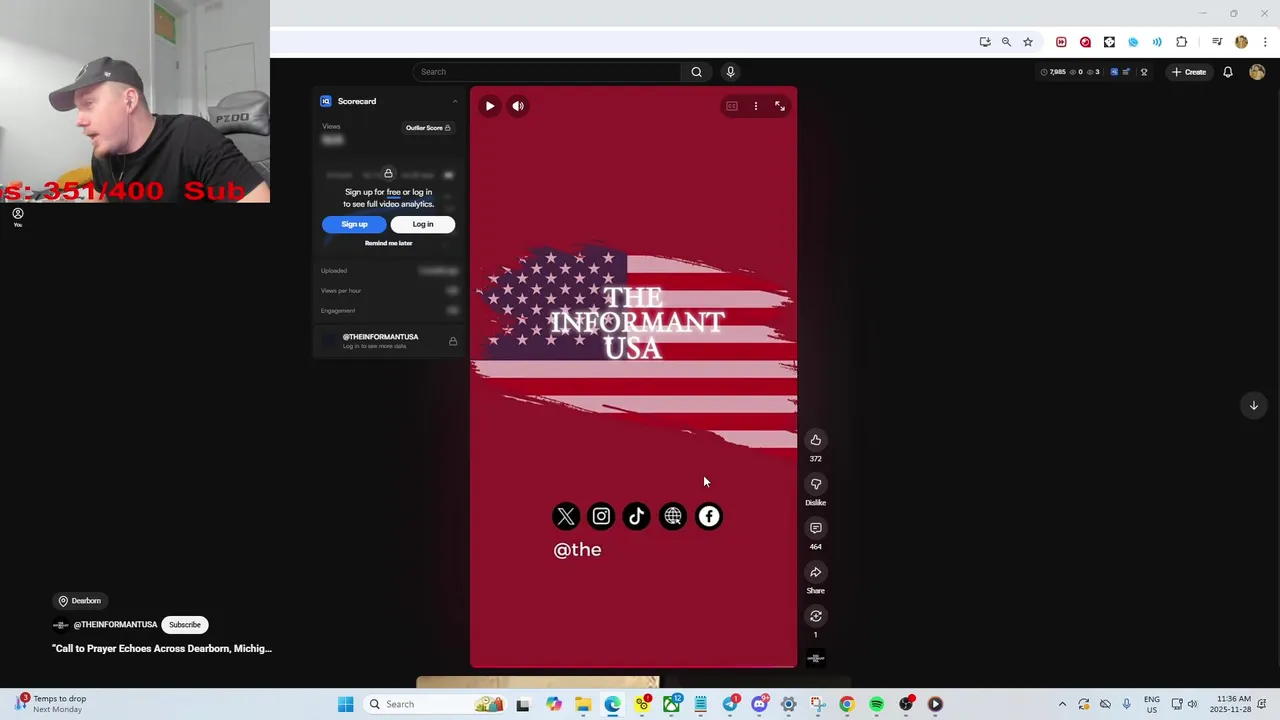Open Telegram from taskbar
Image resolution: width=1280 pixels, height=720 pixels.
731,704
